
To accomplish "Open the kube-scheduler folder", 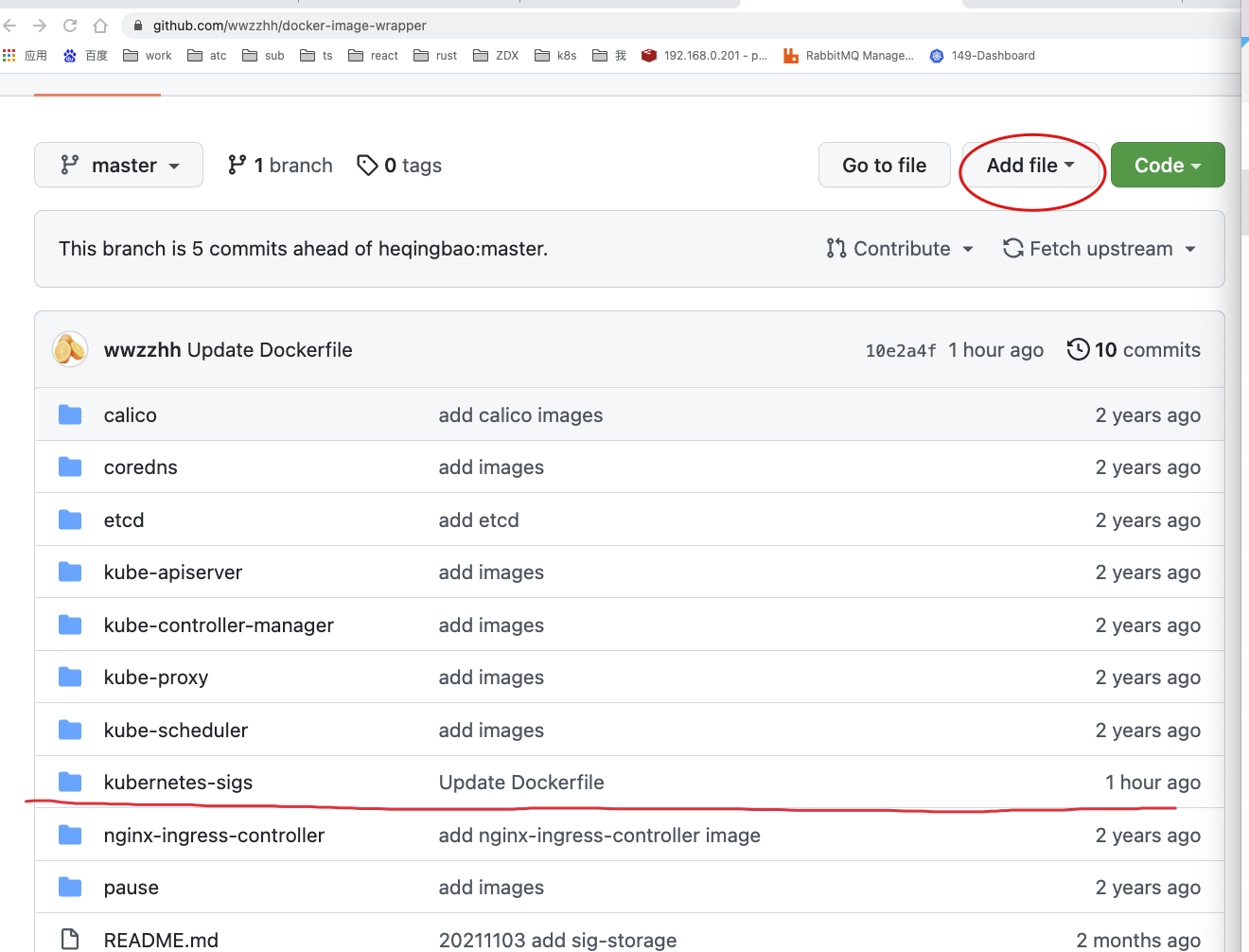I will pyautogui.click(x=176, y=730).
